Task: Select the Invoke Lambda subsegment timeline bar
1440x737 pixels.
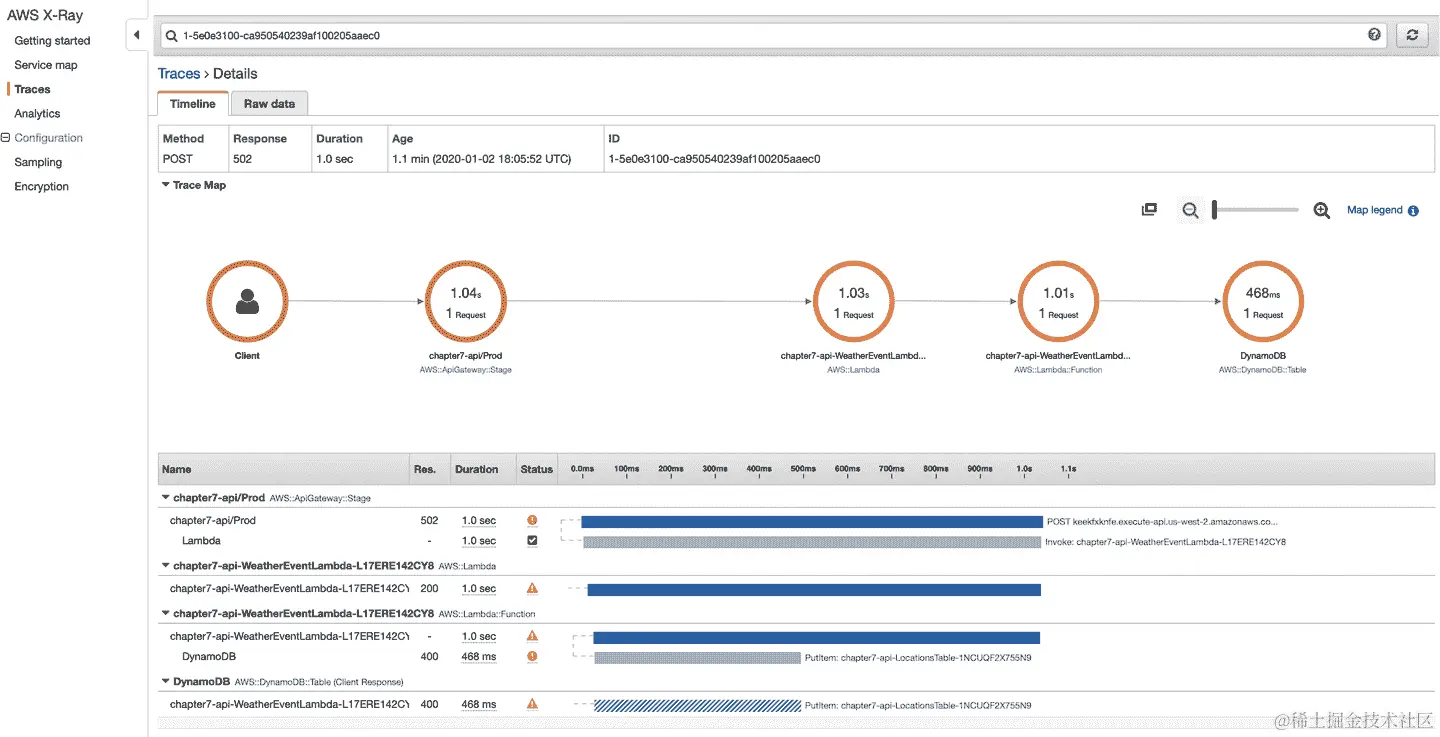Action: [x=812, y=542]
